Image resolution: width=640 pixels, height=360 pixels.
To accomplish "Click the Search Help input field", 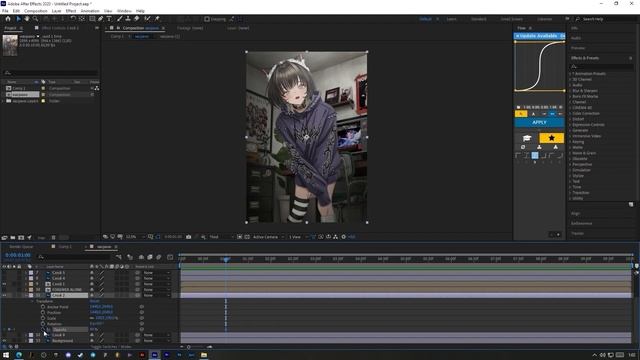I will pyautogui.click(x=606, y=19).
